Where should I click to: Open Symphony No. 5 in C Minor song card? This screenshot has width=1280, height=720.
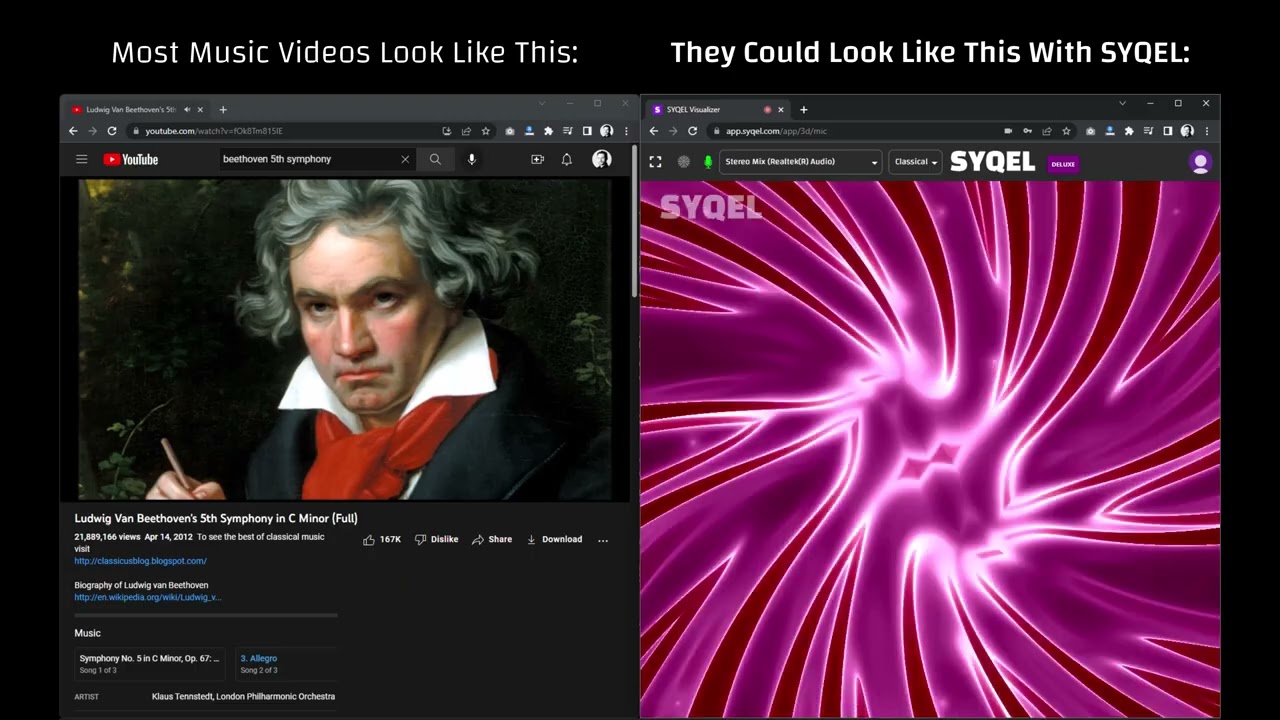(x=150, y=663)
